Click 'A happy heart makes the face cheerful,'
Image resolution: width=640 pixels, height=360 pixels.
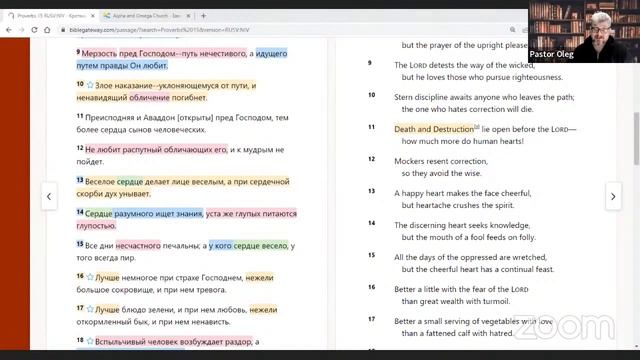[x=463, y=193]
